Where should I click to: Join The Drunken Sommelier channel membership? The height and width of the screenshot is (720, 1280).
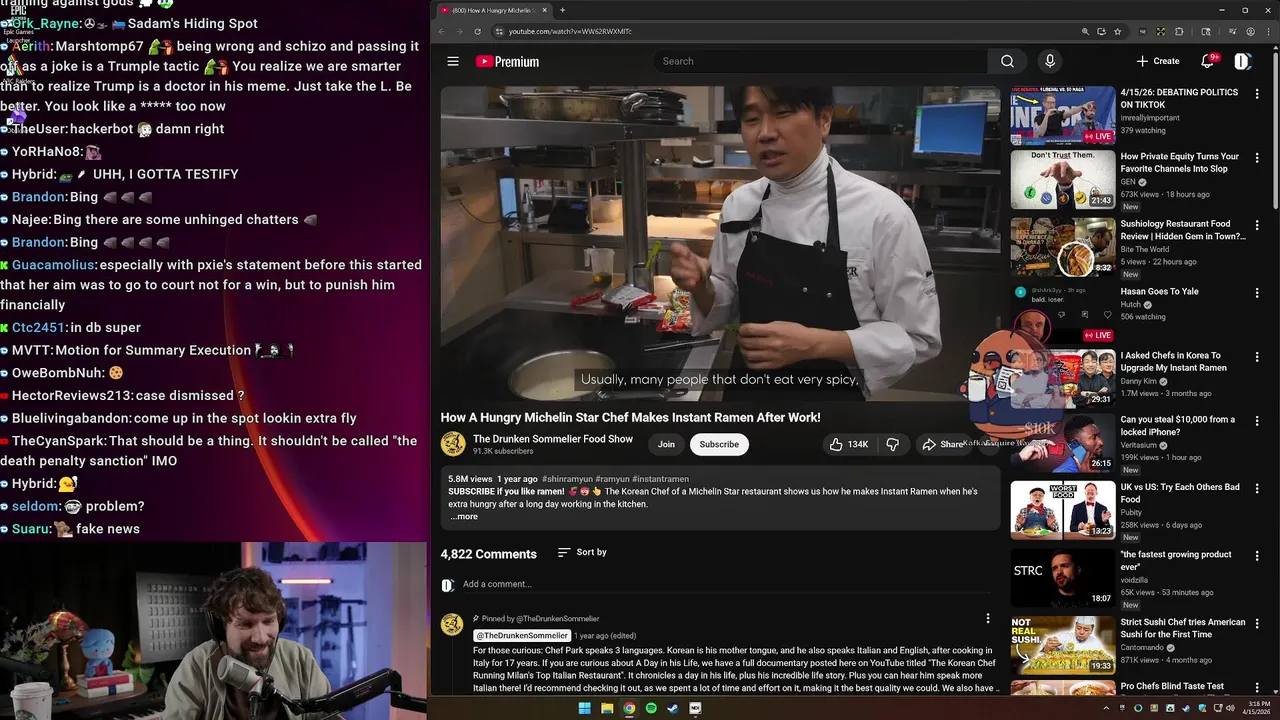pyautogui.click(x=666, y=444)
